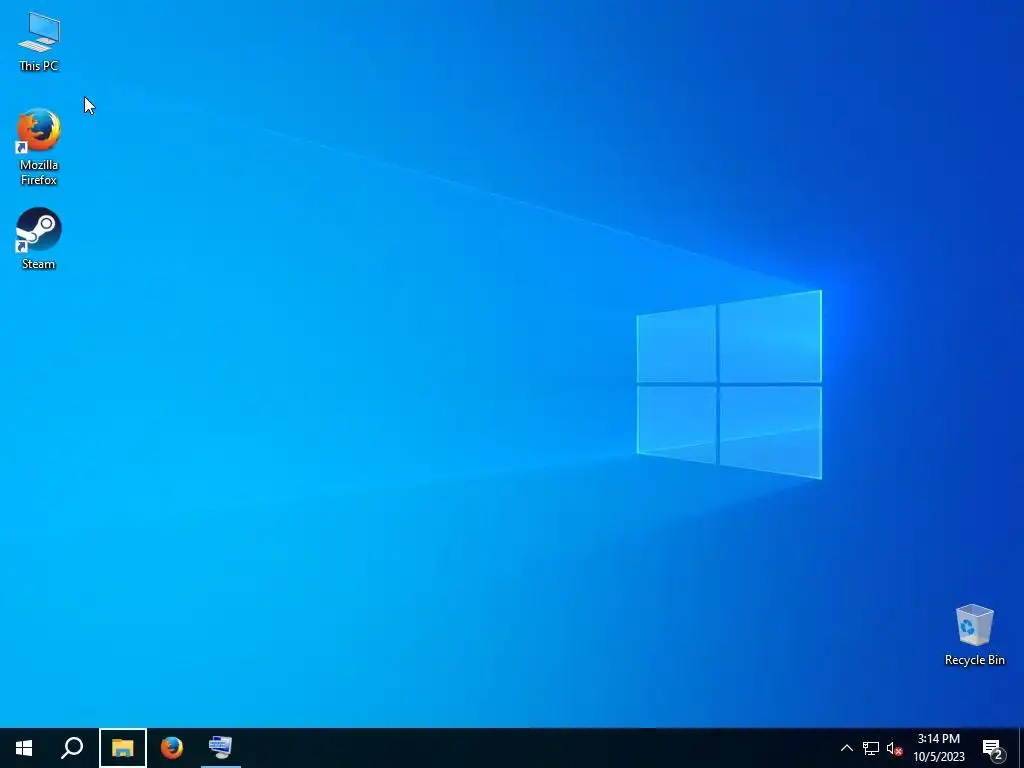The image size is (1024, 768).
Task: Launch Firefox from the taskbar
Action: coord(172,748)
